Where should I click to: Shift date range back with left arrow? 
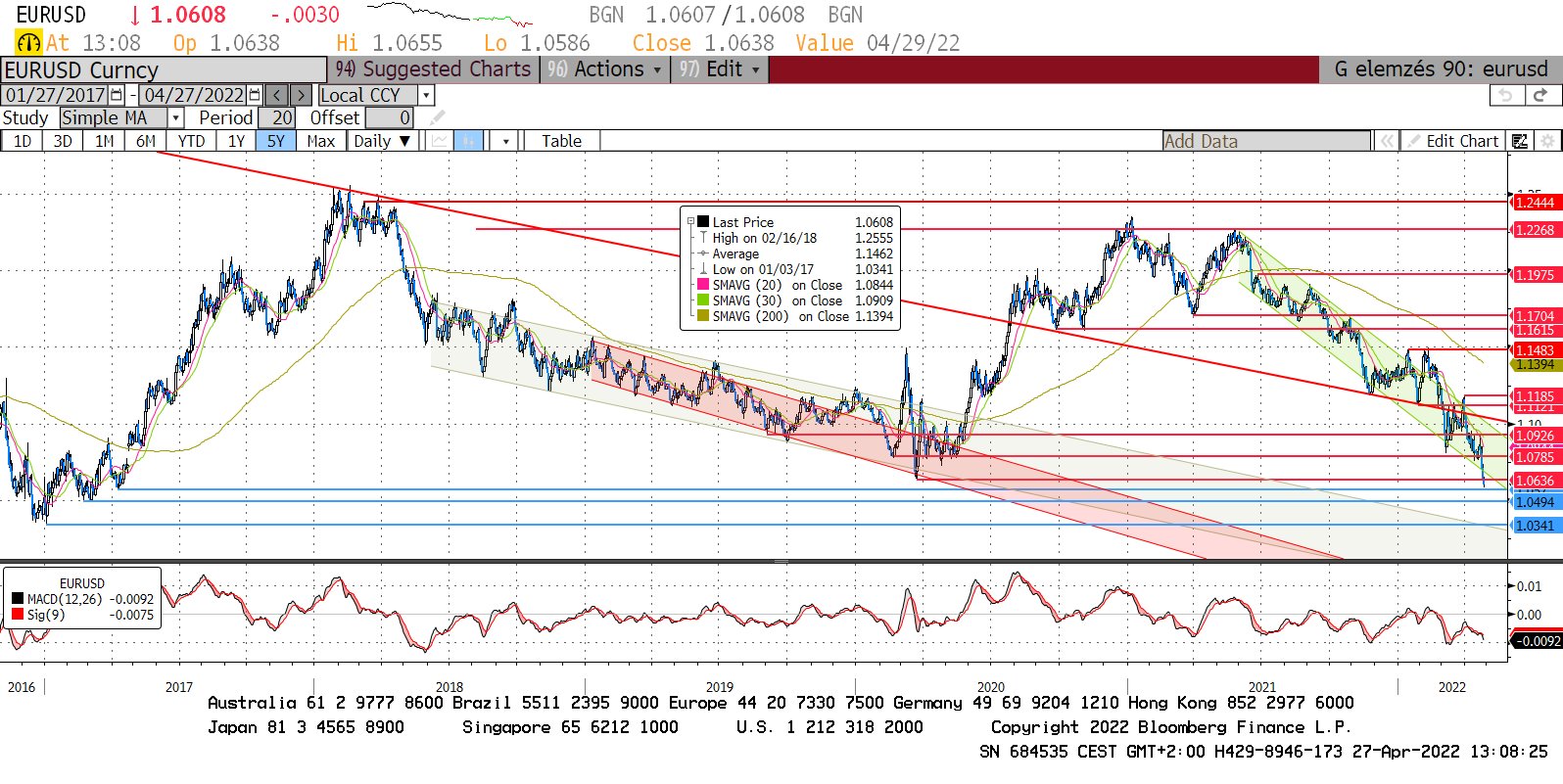(277, 95)
